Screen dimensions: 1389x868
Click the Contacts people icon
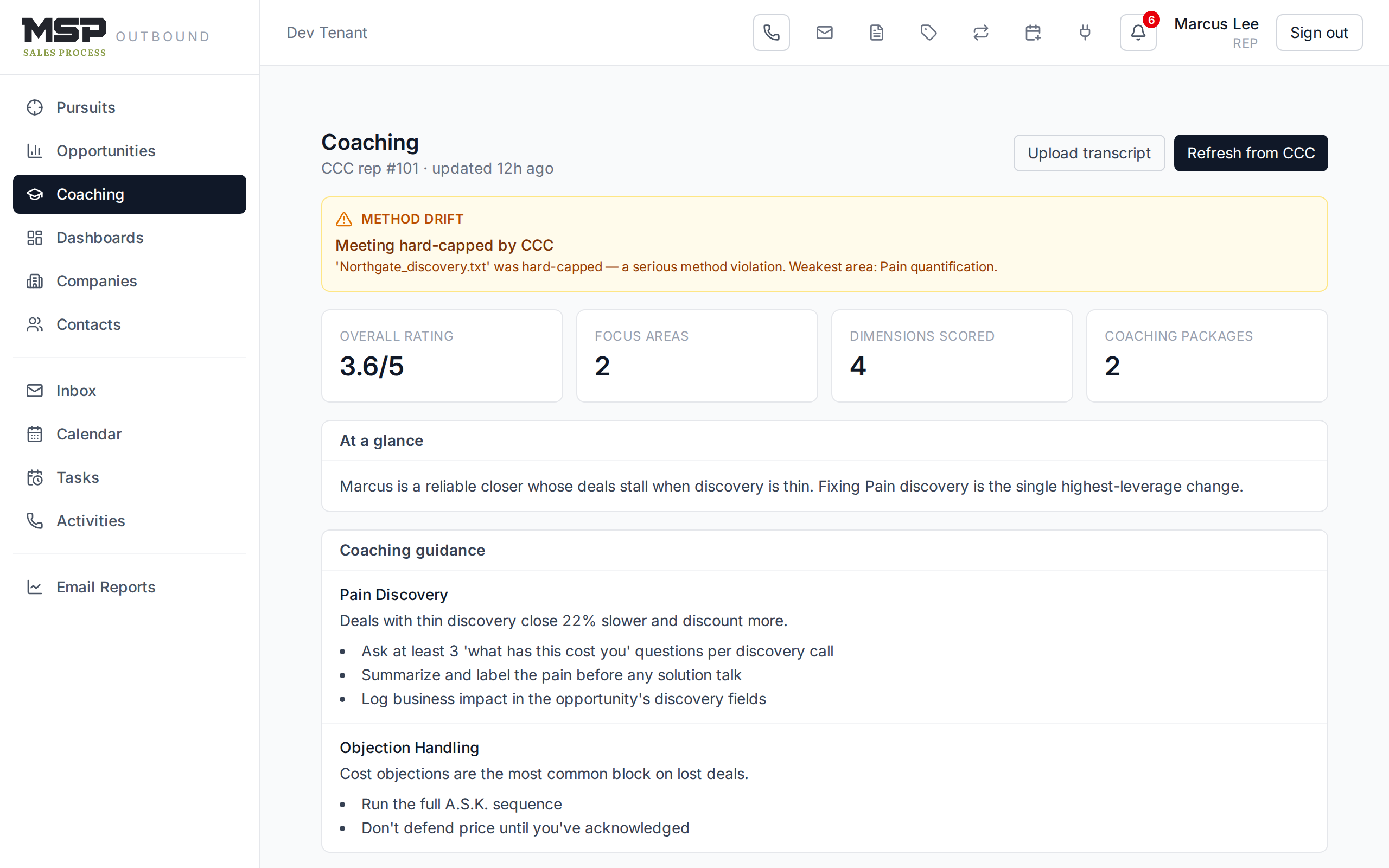tap(35, 324)
